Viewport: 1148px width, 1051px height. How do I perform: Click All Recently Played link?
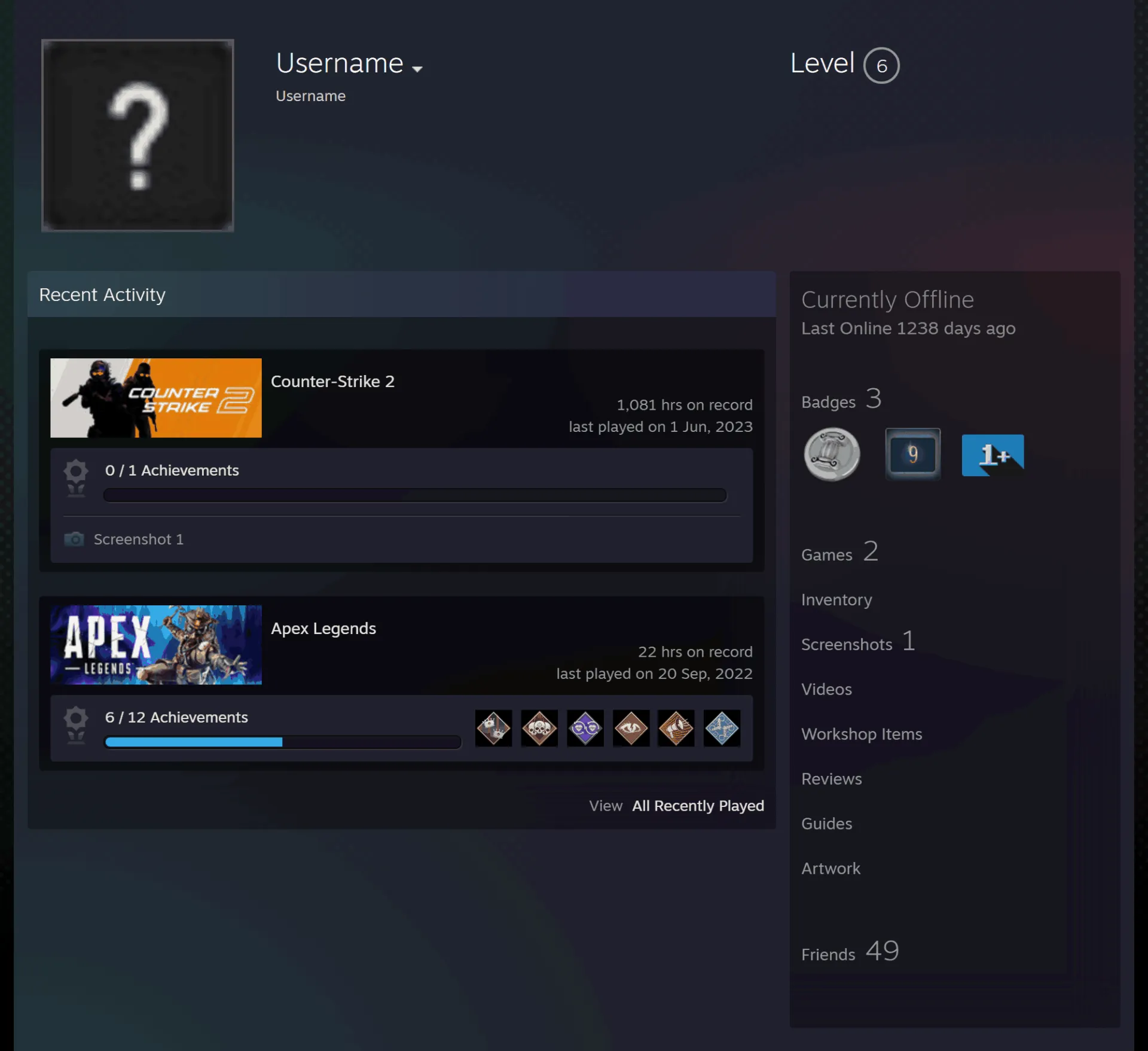[x=698, y=806]
